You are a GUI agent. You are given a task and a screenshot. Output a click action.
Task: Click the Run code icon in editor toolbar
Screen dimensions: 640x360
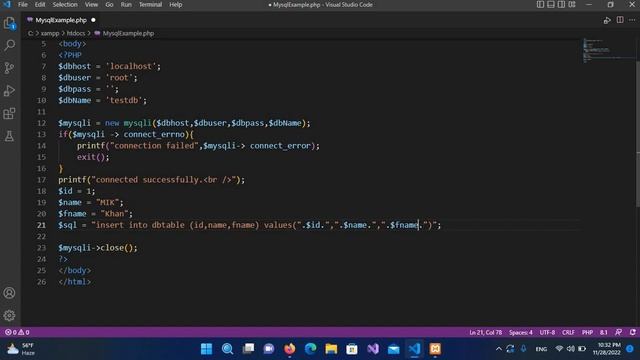pyautogui.click(x=607, y=20)
